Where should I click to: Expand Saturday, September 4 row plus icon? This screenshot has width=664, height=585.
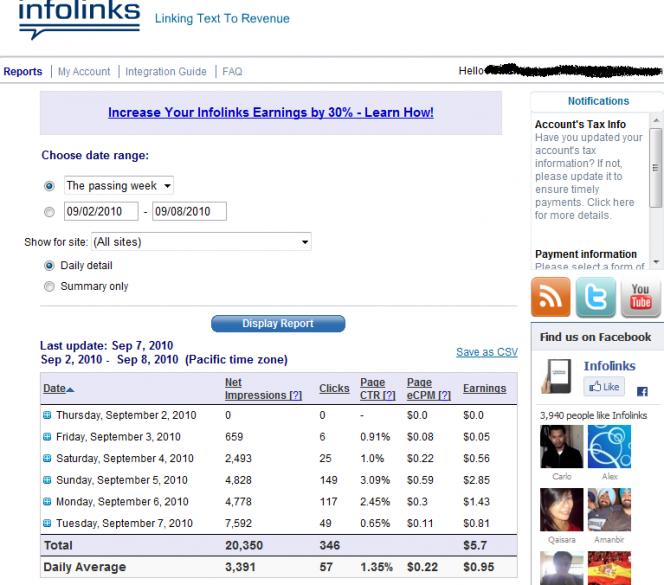pos(47,458)
